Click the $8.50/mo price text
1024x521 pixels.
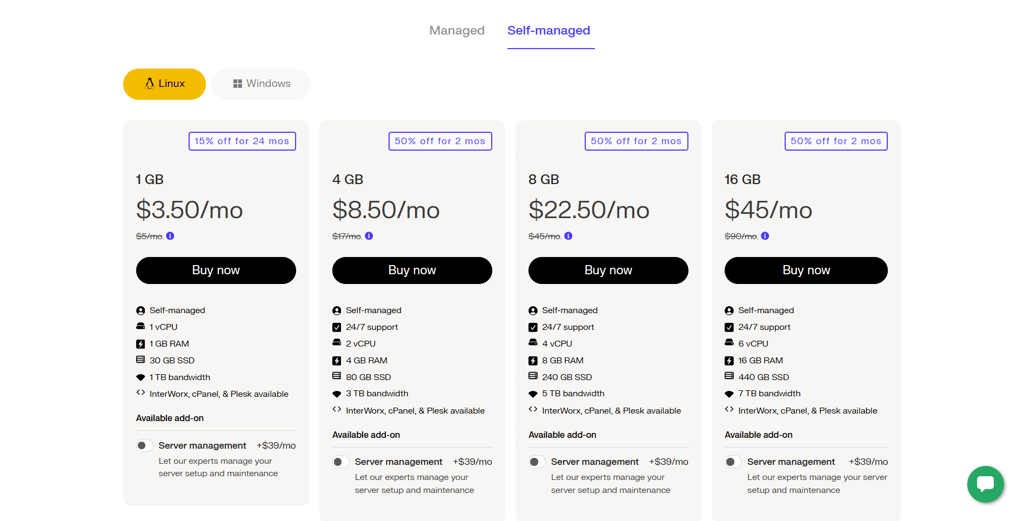coord(386,210)
